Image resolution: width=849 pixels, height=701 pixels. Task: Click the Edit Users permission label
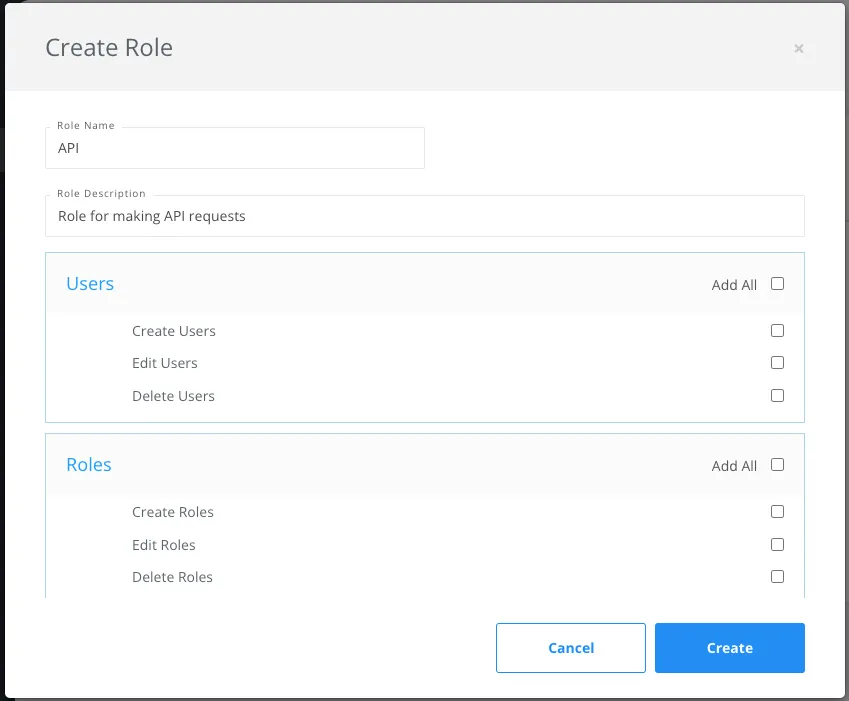[x=164, y=362]
